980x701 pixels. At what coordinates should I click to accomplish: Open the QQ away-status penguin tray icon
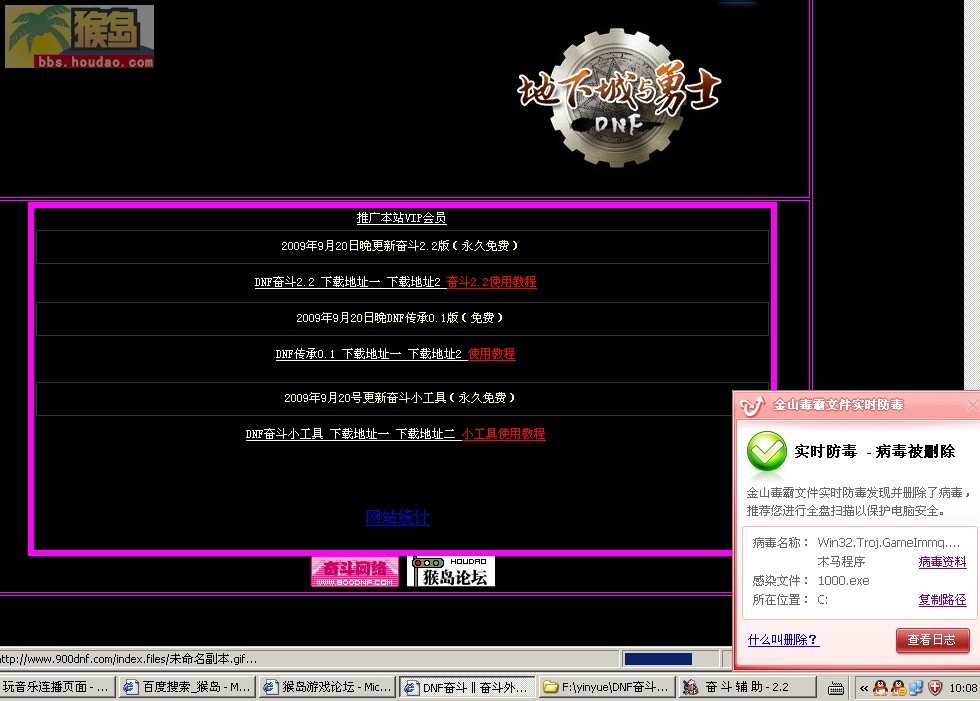tap(898, 688)
